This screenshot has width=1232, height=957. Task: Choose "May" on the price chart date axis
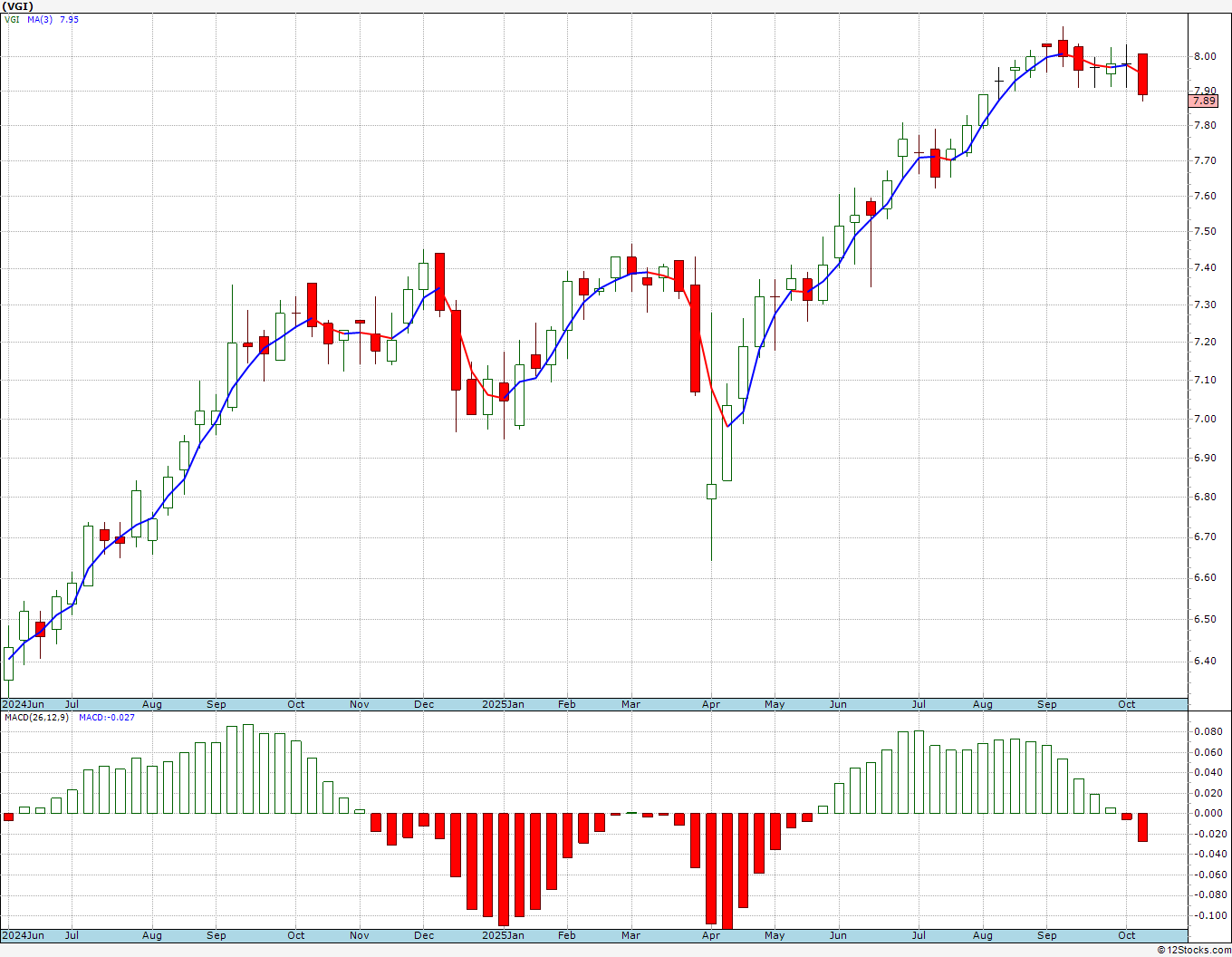[x=775, y=704]
